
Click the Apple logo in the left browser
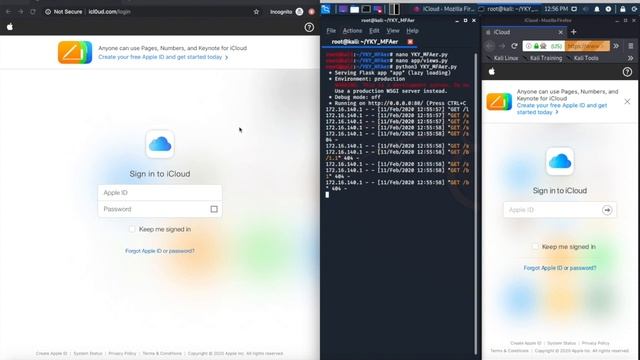(x=10, y=27)
